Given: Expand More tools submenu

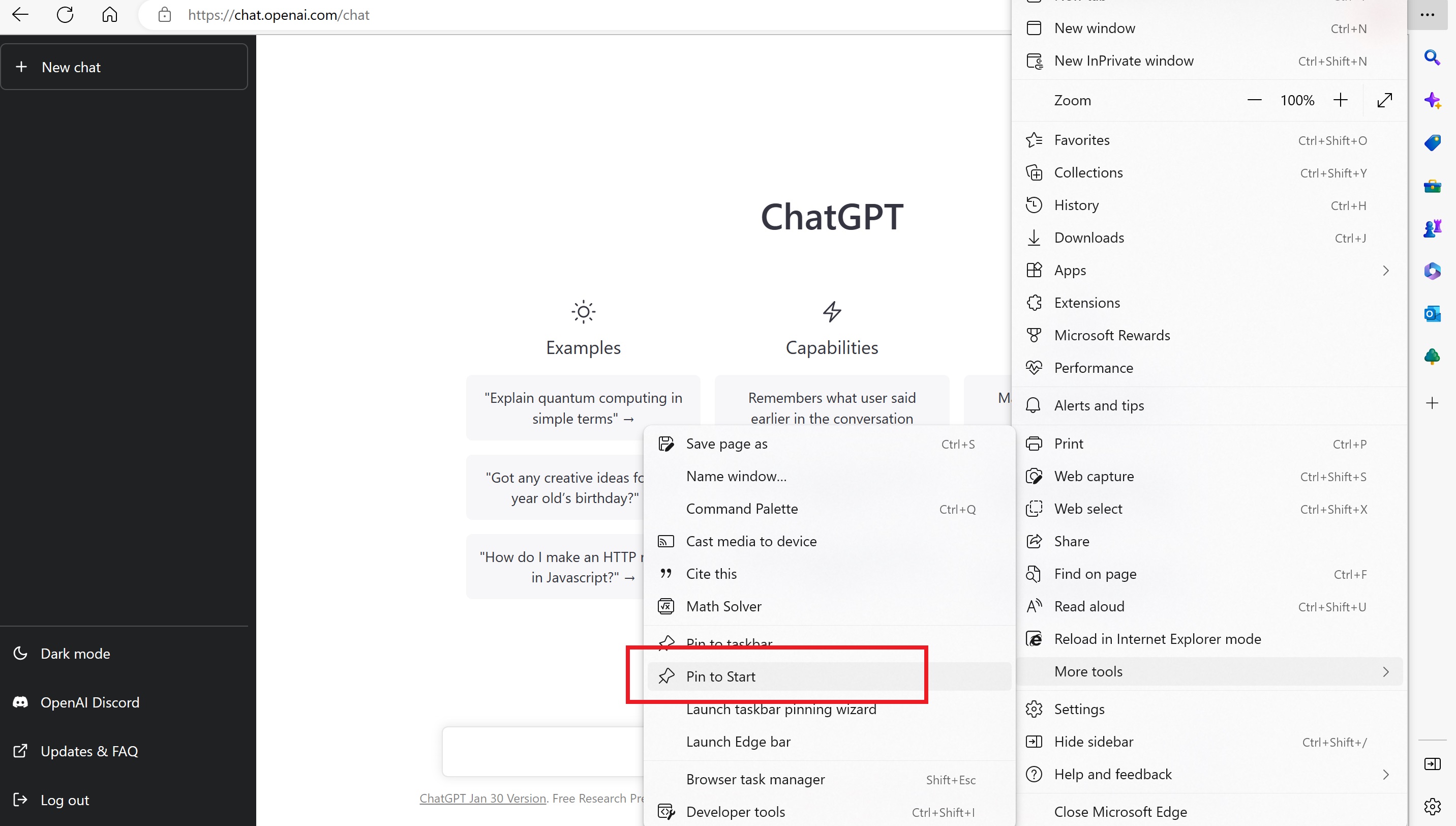Looking at the screenshot, I should click(x=1210, y=671).
